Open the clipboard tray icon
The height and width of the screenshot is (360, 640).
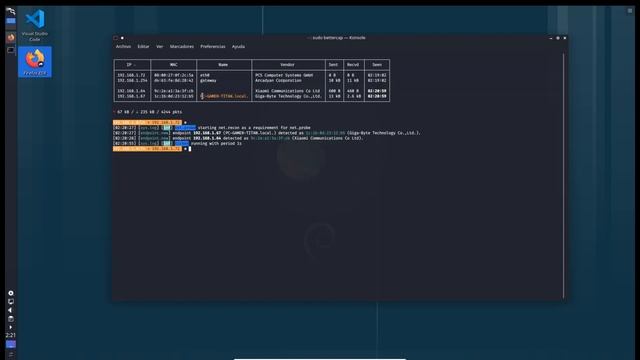coord(11,319)
